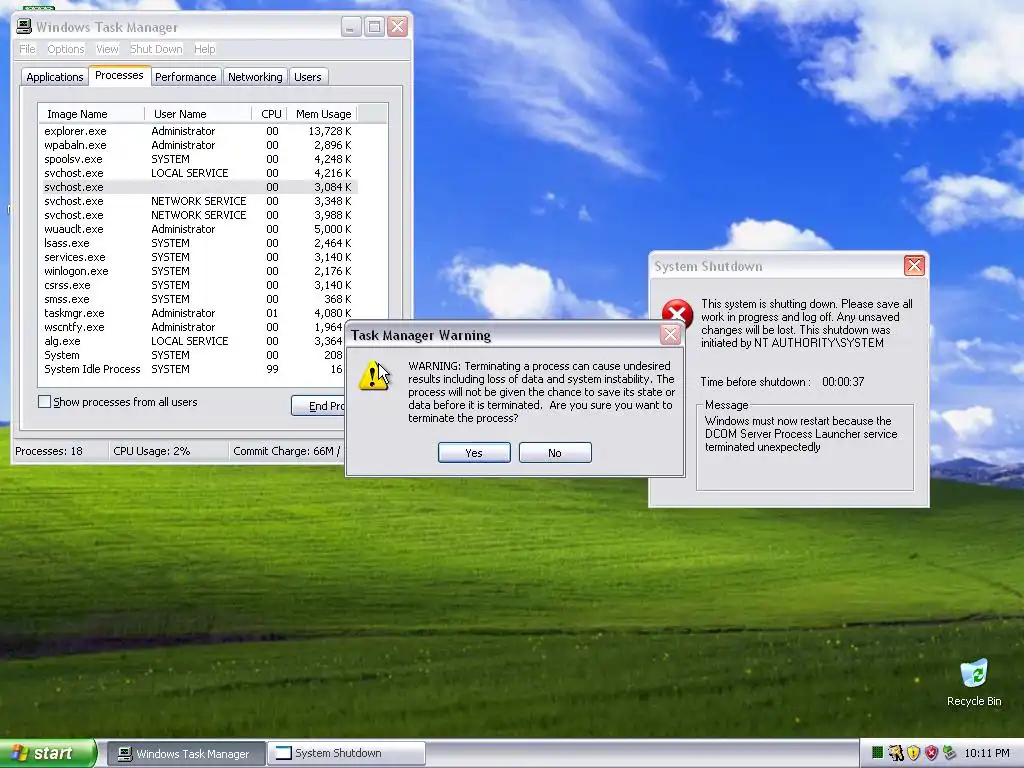Select the wscntfy.exe process row

(191, 327)
